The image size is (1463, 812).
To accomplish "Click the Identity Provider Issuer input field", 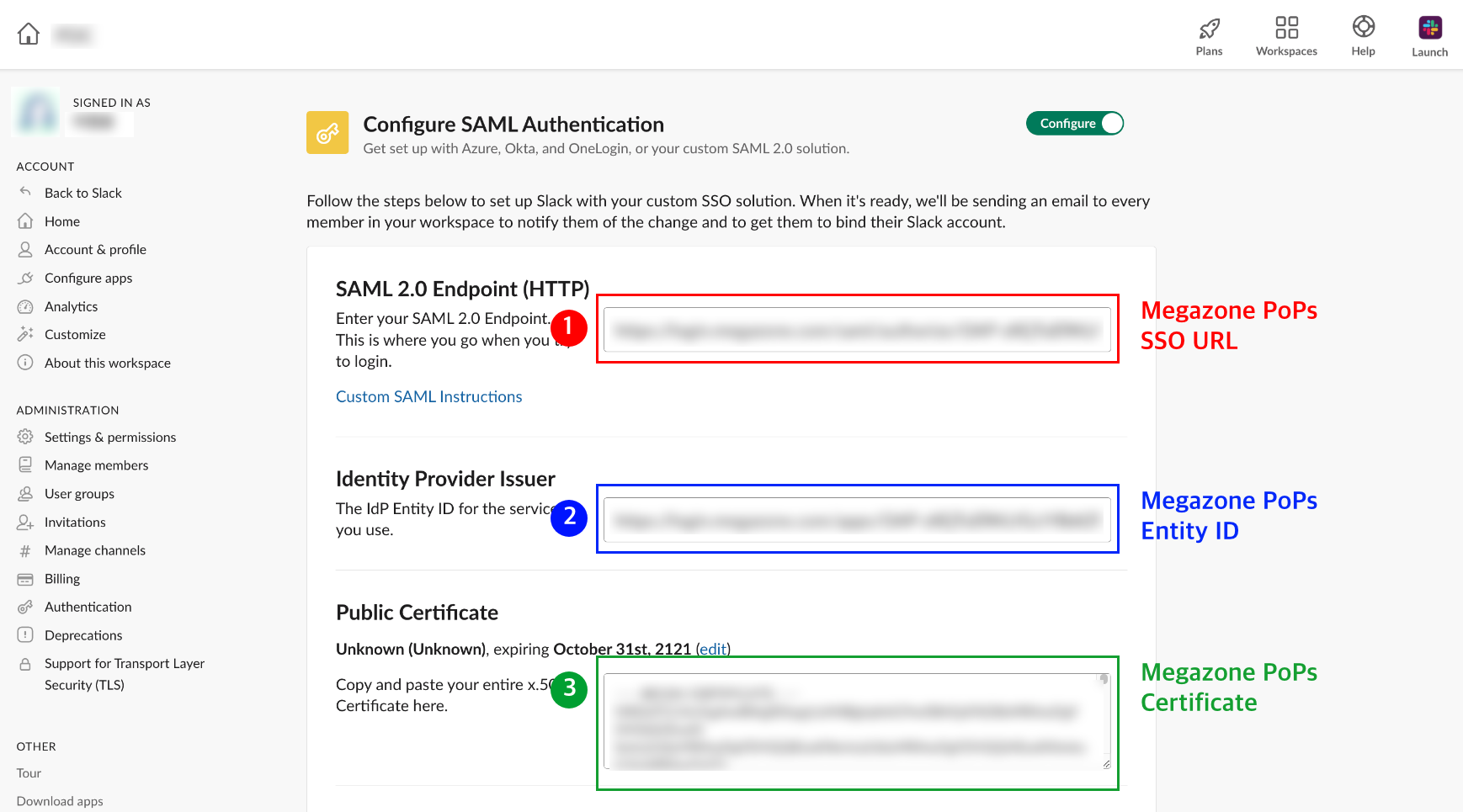I will pos(857,520).
